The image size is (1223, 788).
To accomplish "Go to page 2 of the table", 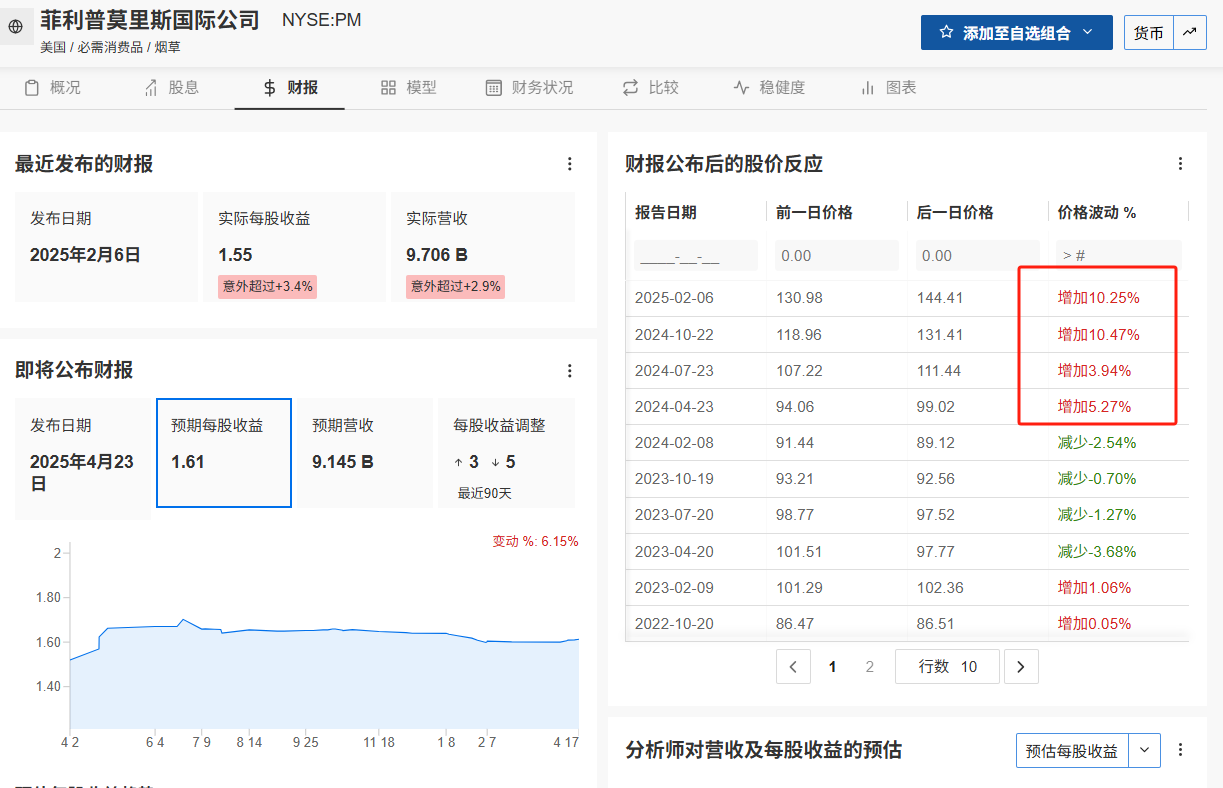I will coord(869,666).
